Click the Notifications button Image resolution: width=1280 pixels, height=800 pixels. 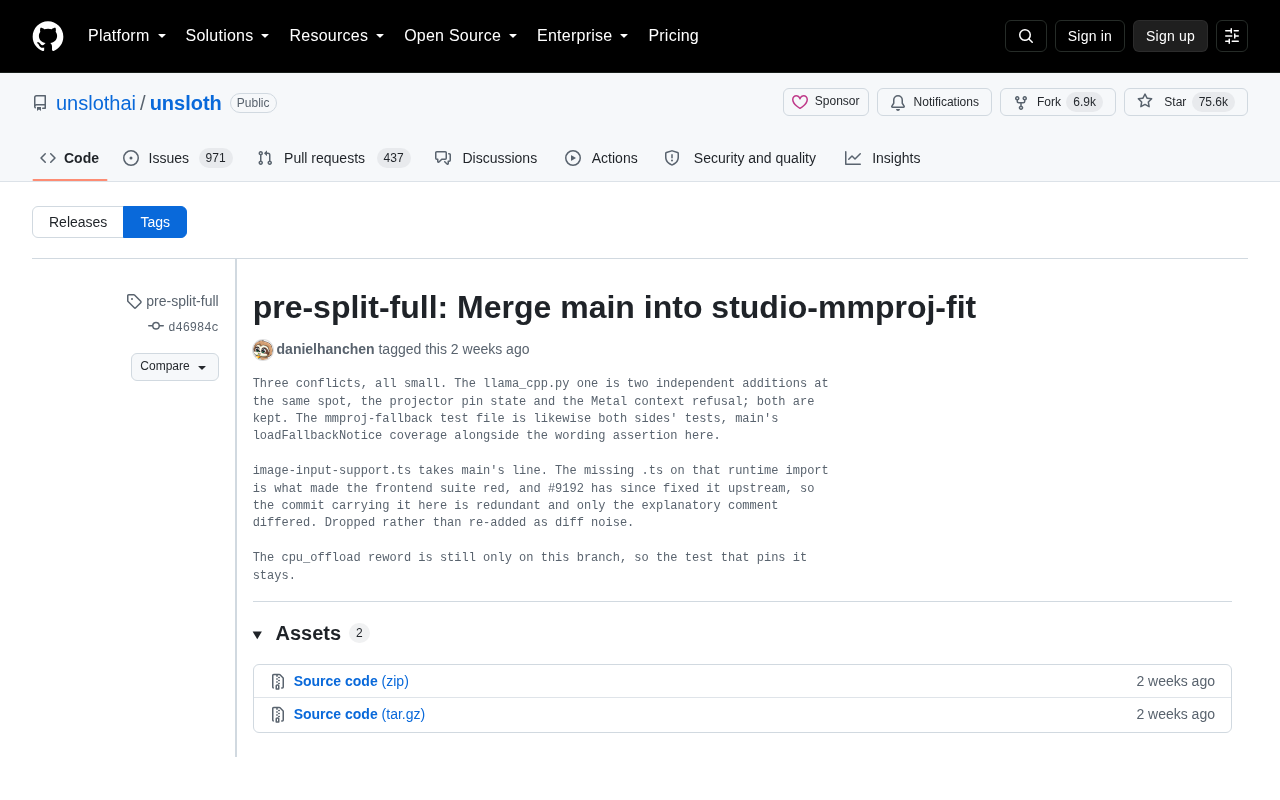point(934,102)
